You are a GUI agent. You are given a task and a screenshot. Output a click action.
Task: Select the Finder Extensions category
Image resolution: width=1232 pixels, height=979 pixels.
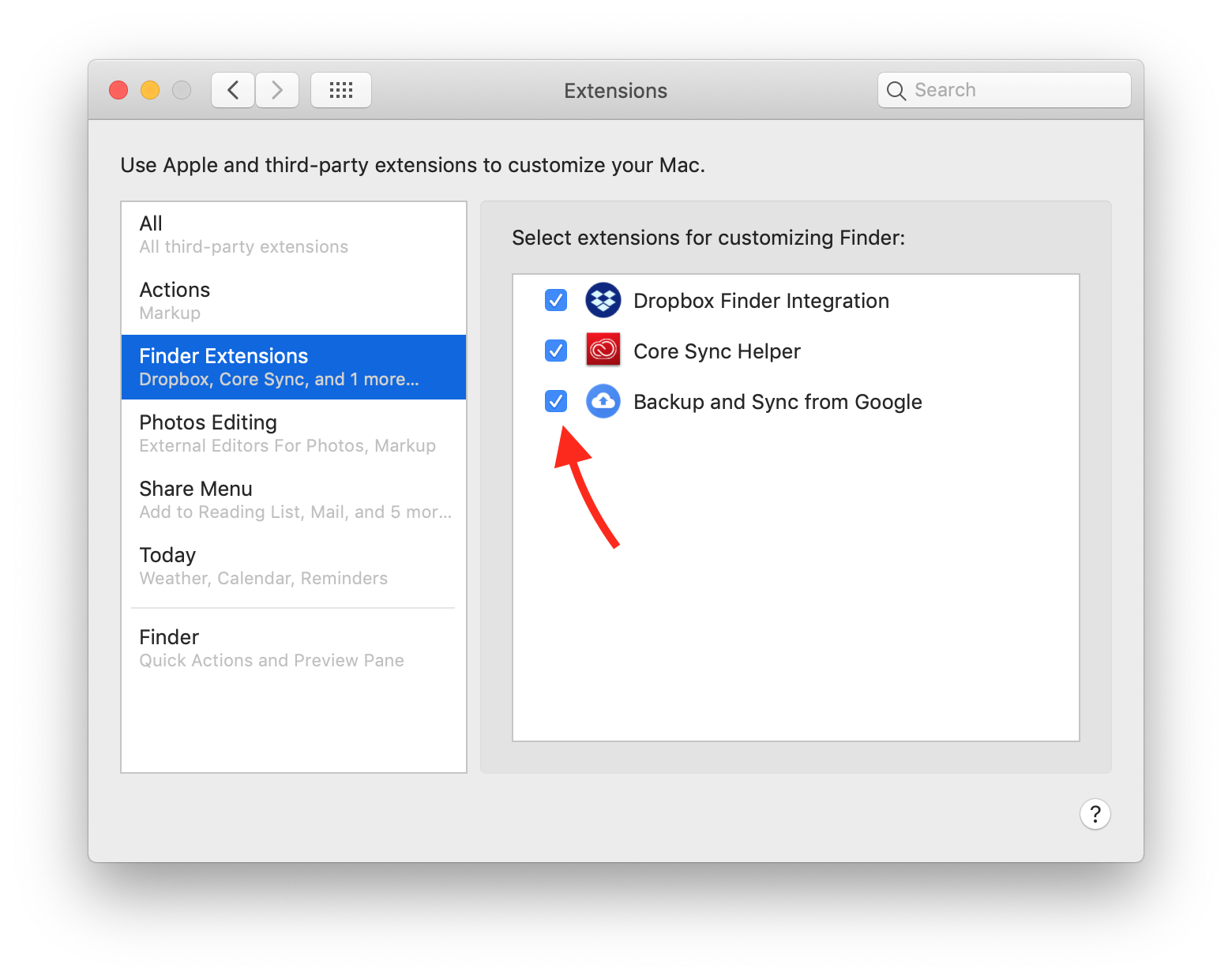pos(294,367)
